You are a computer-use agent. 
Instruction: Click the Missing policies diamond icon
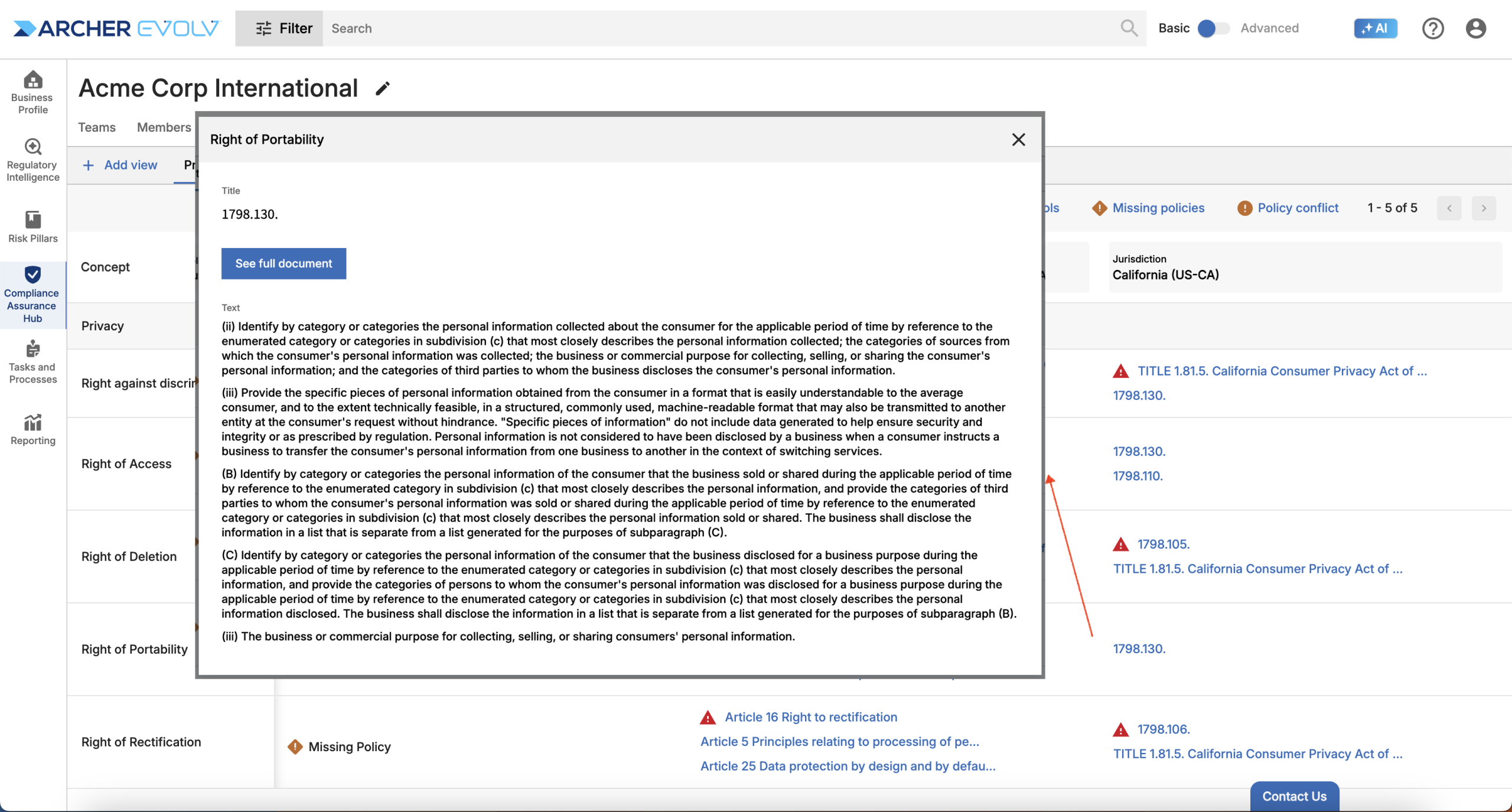(1099, 208)
